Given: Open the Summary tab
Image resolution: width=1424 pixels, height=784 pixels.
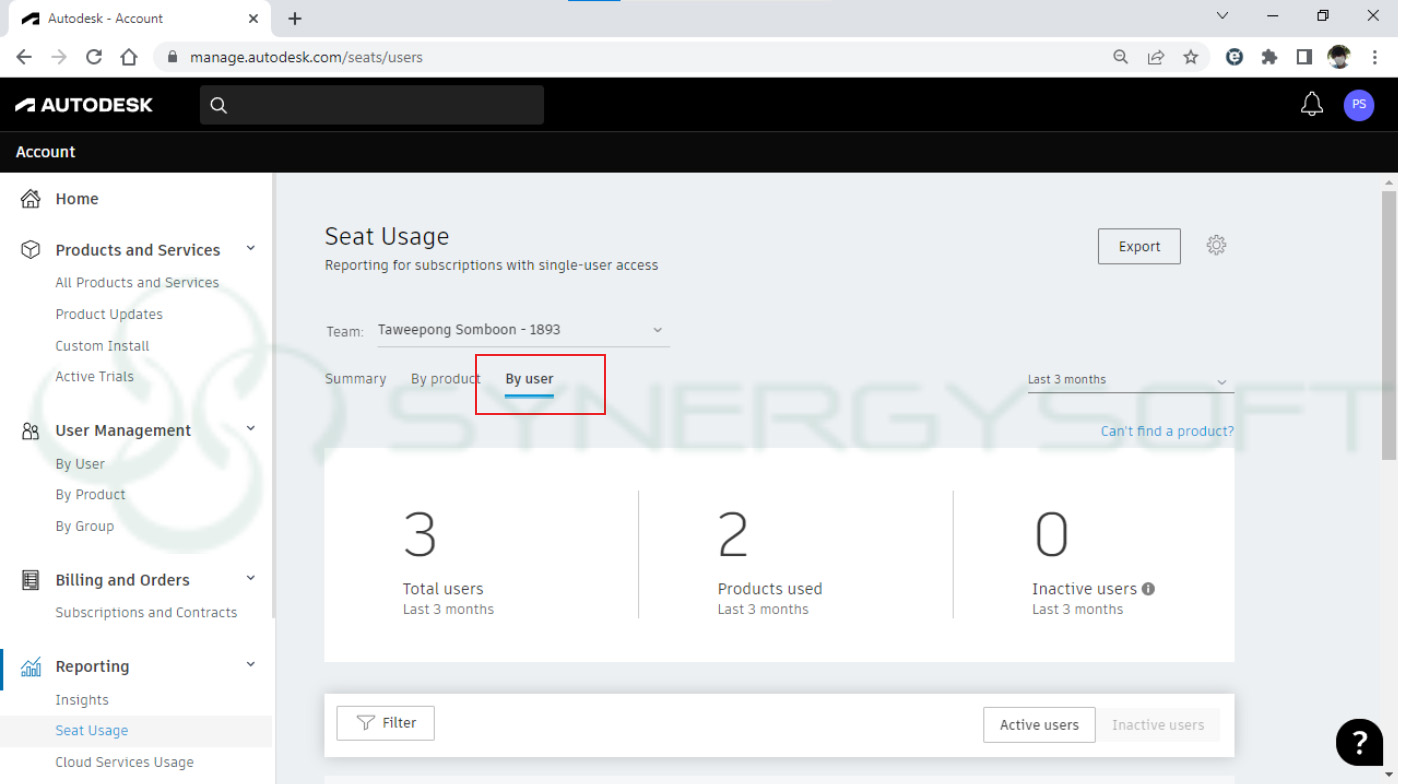Looking at the screenshot, I should click(355, 378).
